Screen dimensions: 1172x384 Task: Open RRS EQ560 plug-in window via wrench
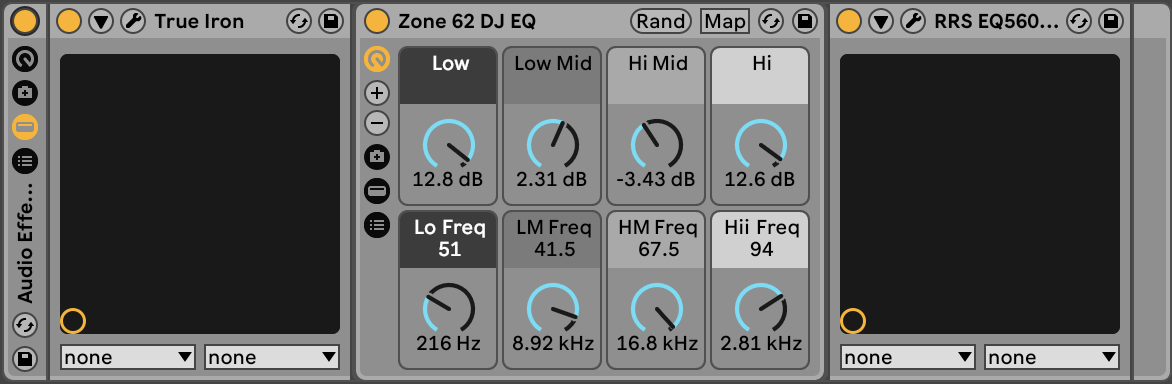point(913,21)
